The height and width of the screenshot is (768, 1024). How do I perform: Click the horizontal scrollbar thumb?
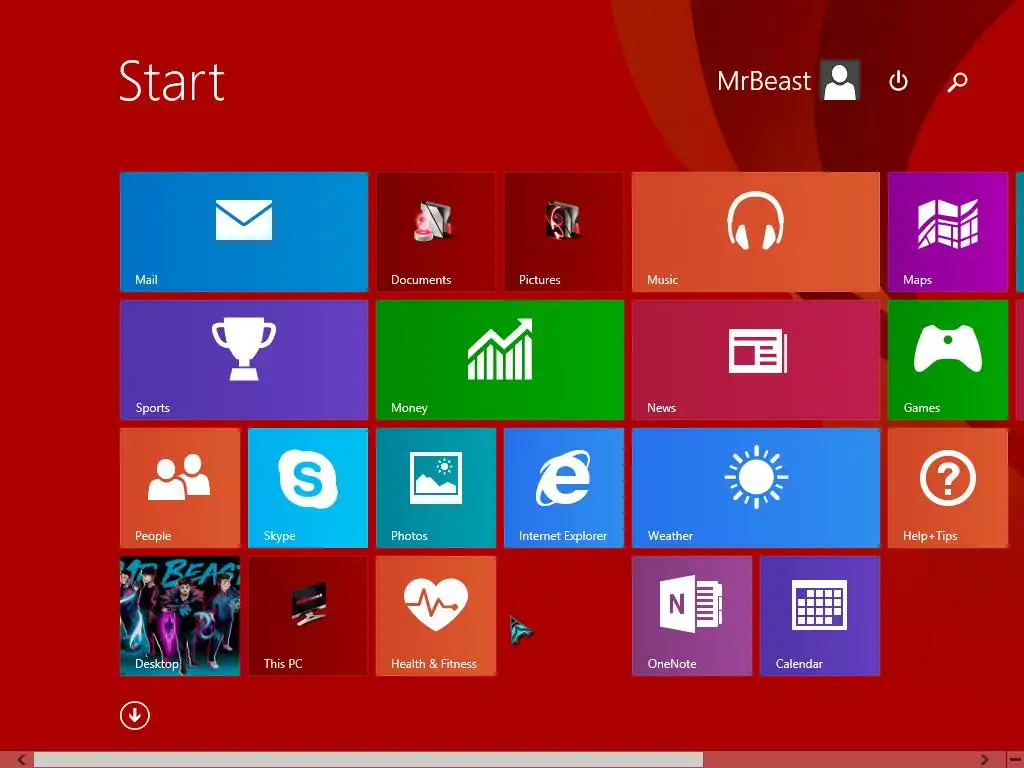pyautogui.click(x=368, y=760)
